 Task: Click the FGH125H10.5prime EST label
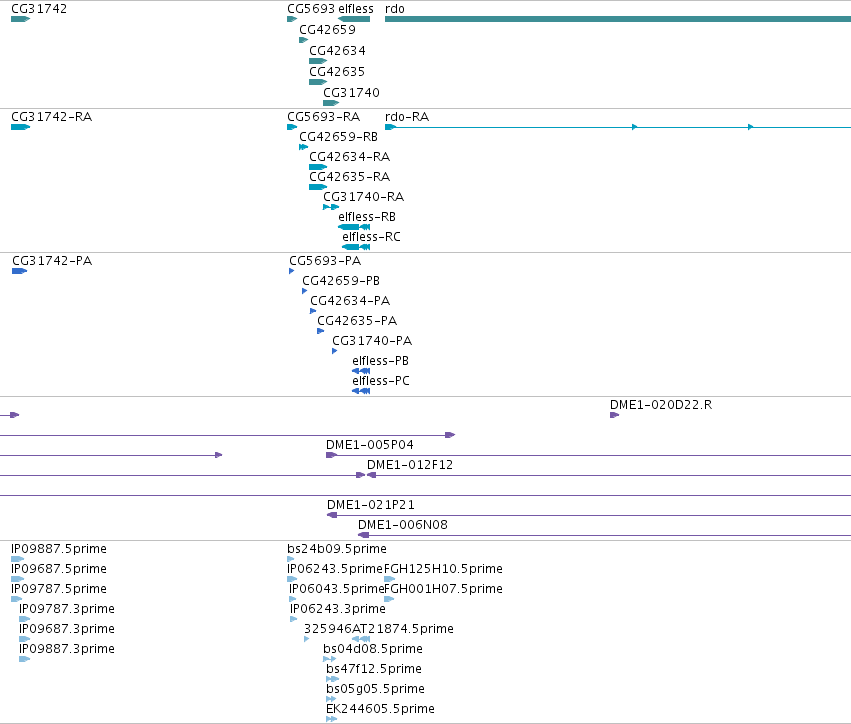pyautogui.click(x=443, y=569)
